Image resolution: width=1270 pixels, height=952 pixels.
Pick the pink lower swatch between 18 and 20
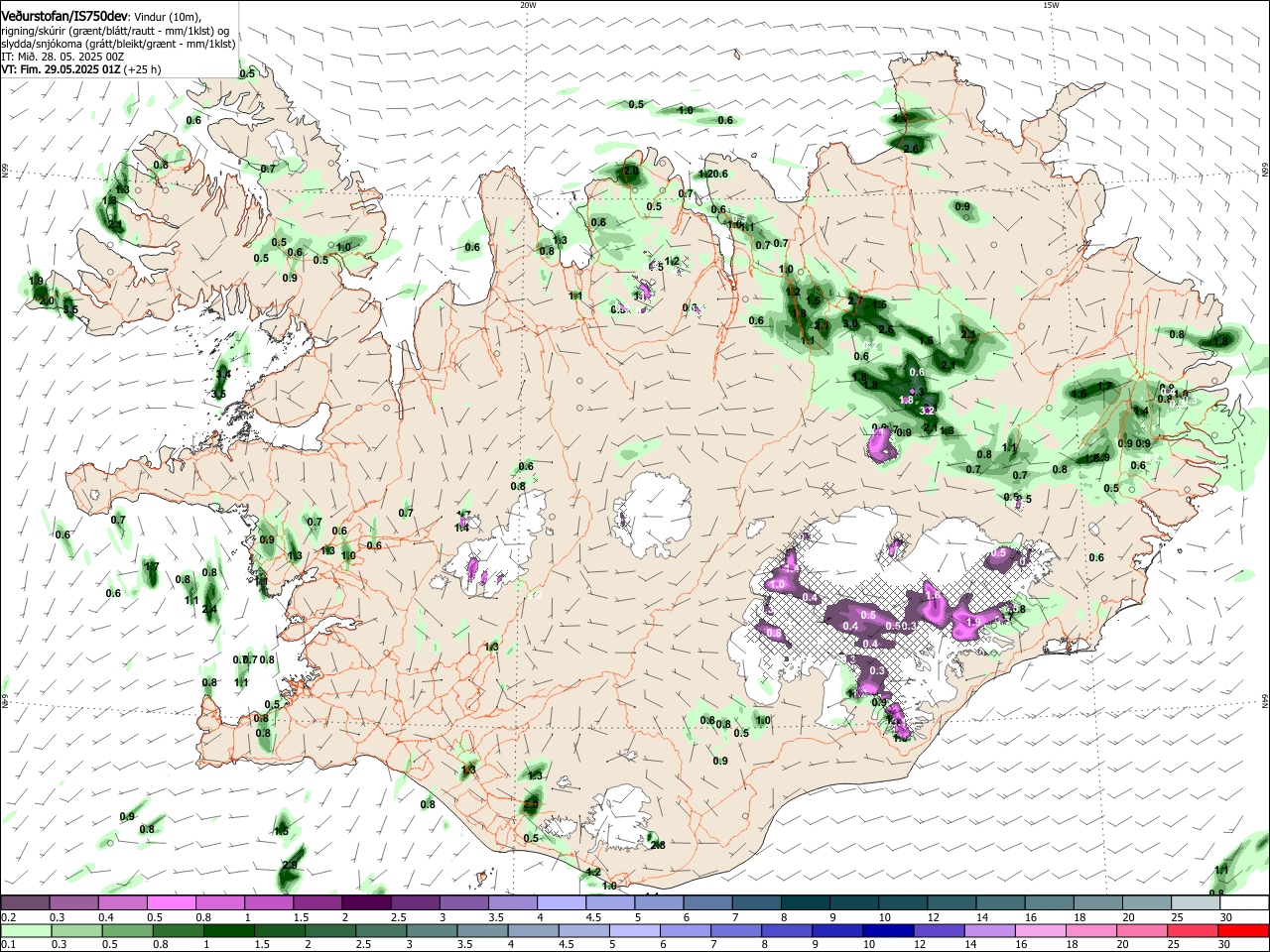click(x=1091, y=930)
